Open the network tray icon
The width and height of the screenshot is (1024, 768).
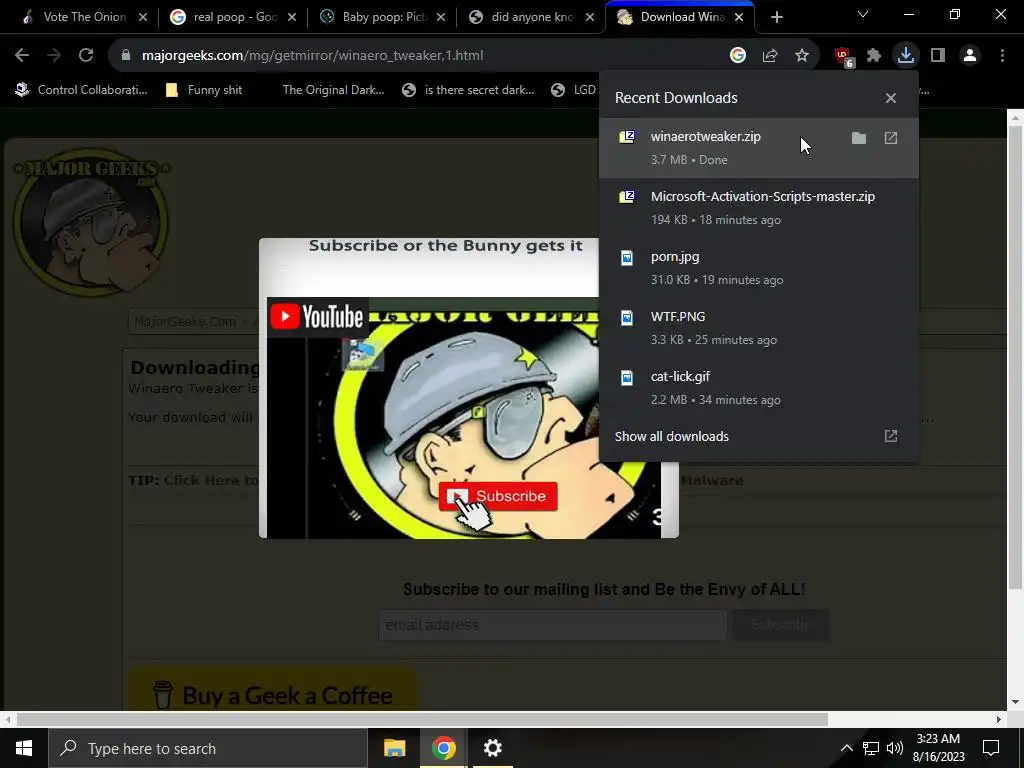(x=871, y=748)
